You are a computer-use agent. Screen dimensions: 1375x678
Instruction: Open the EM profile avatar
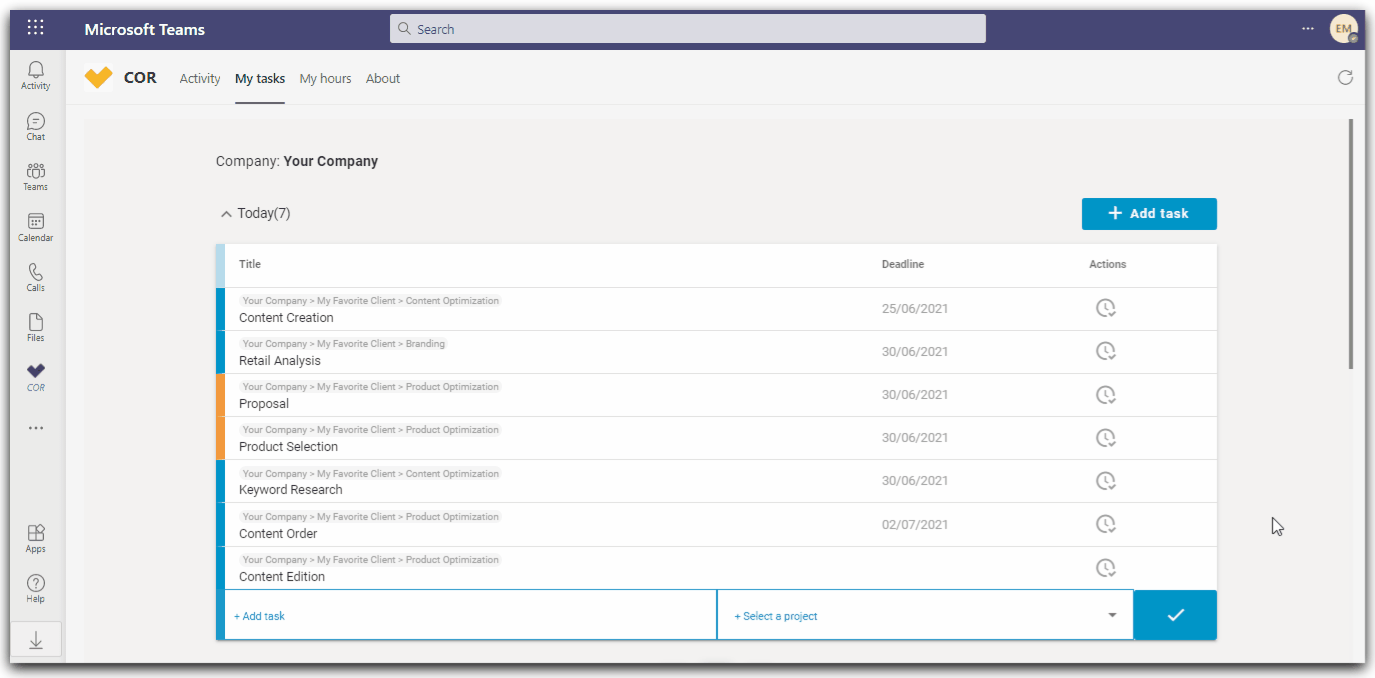click(1343, 29)
